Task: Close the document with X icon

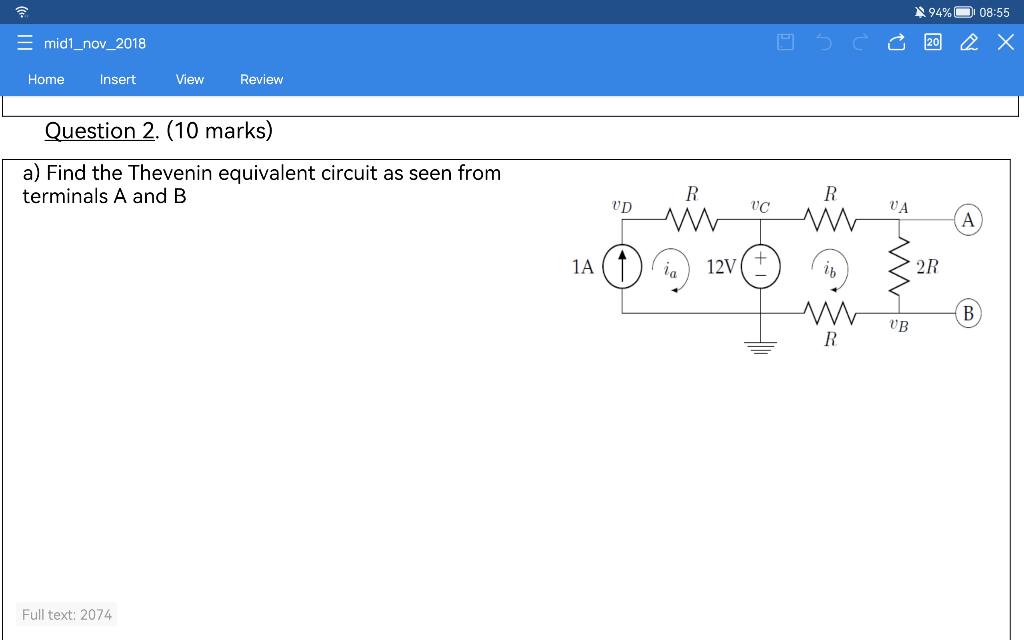Action: coord(1006,42)
